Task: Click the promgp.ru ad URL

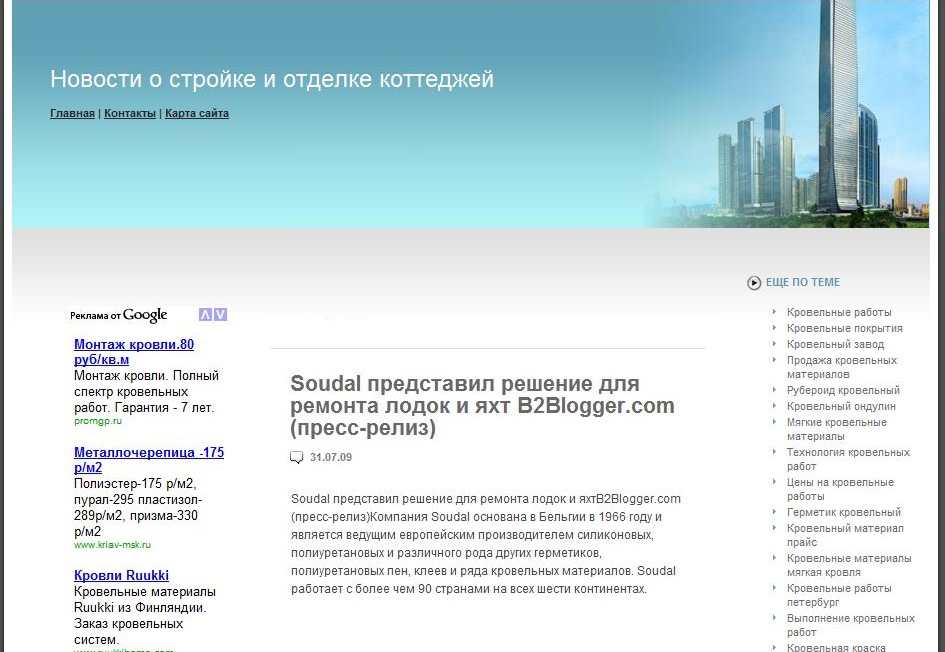Action: (x=98, y=421)
